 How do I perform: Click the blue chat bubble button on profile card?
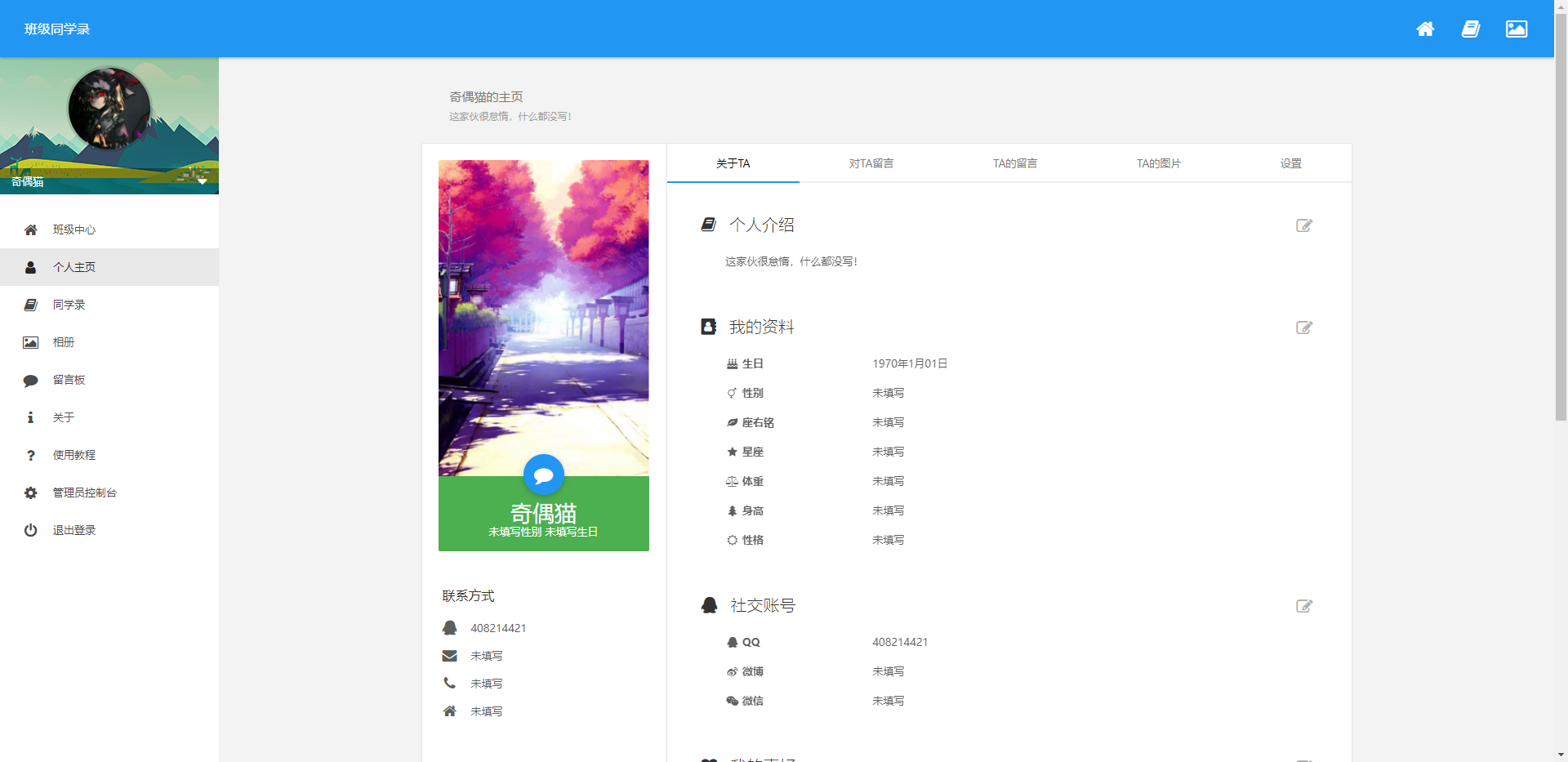544,475
